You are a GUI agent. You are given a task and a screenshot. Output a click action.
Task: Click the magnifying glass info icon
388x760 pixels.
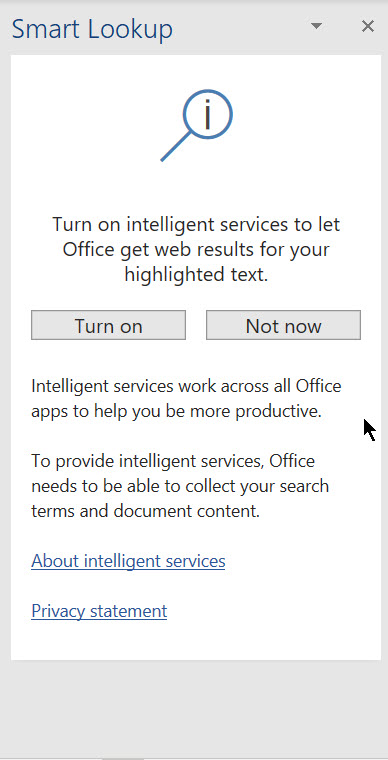tap(197, 125)
